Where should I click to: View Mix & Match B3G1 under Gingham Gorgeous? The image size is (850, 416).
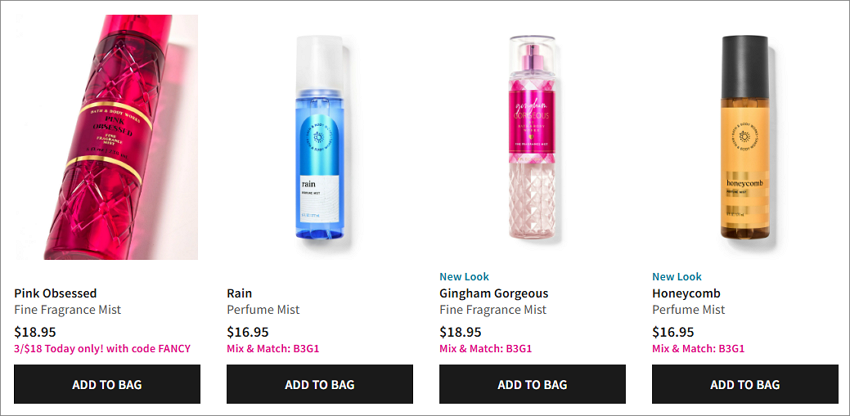point(485,348)
